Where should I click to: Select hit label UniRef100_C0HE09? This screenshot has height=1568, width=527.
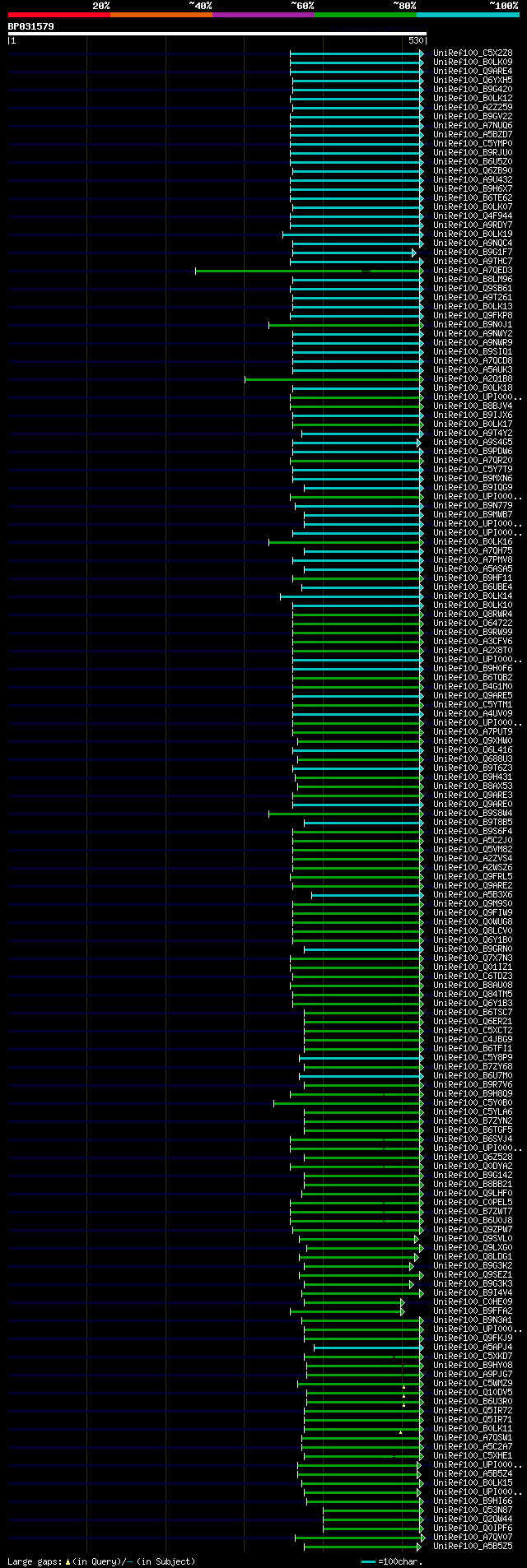[473, 1301]
